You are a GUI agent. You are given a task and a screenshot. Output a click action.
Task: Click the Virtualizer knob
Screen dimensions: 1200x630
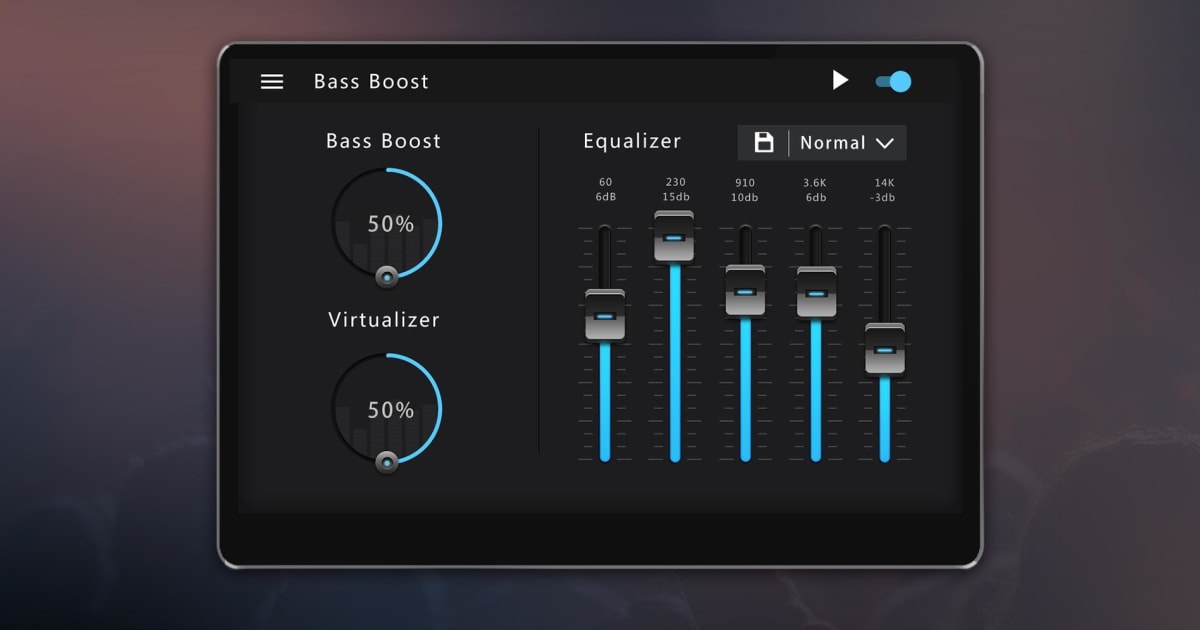tap(386, 408)
